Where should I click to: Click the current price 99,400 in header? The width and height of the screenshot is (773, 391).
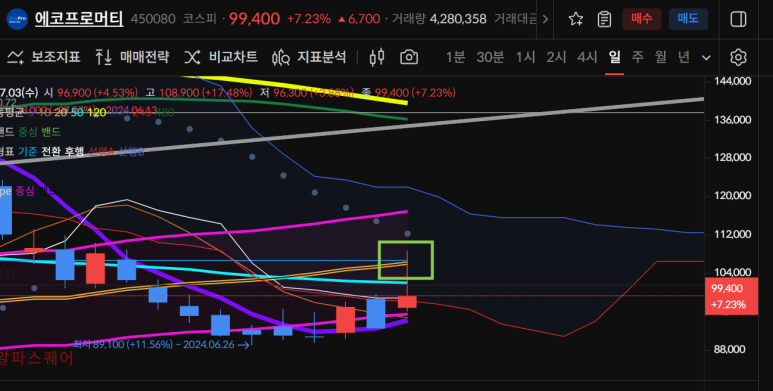254,19
